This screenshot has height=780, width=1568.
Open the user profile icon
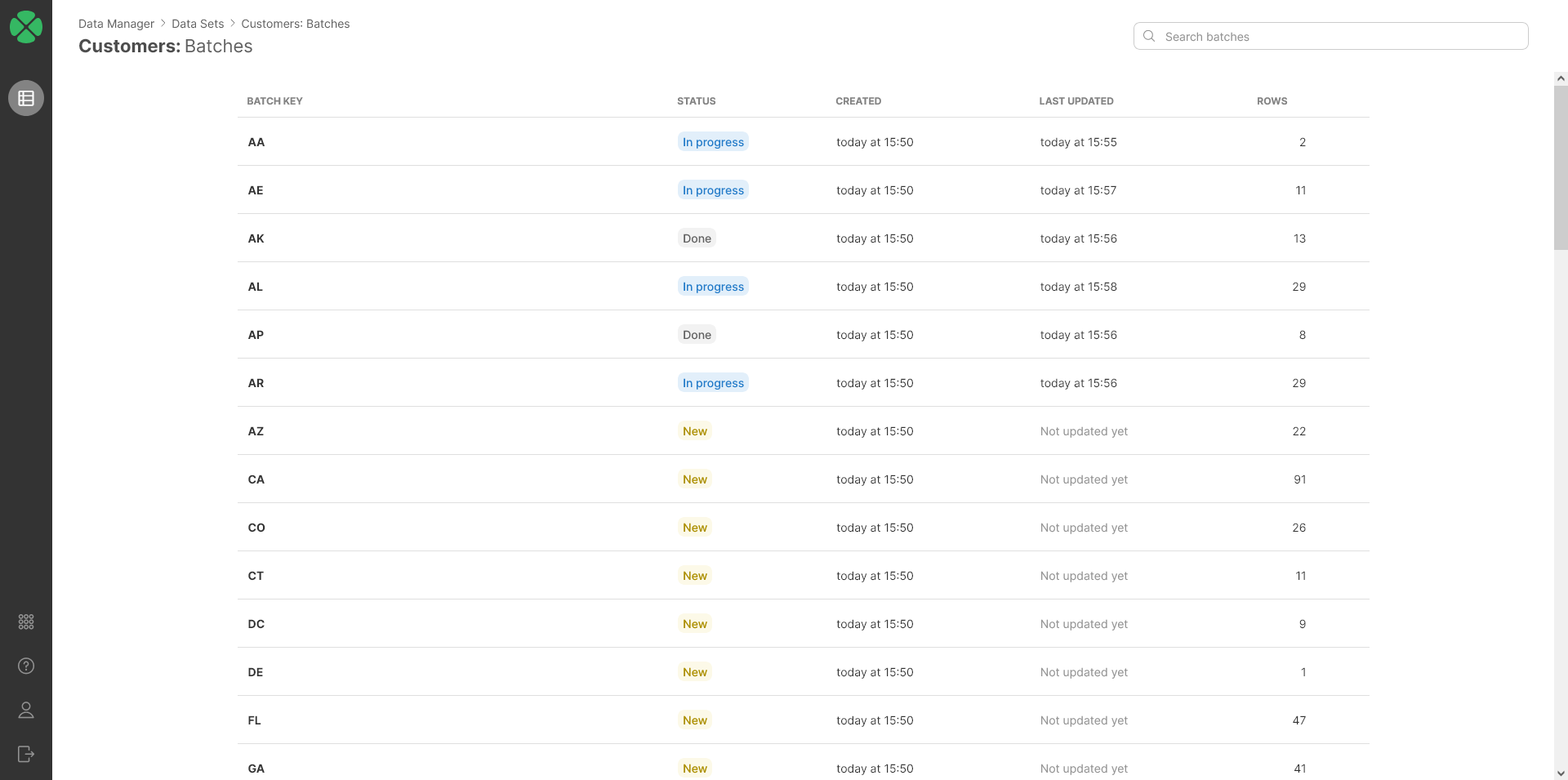26,710
